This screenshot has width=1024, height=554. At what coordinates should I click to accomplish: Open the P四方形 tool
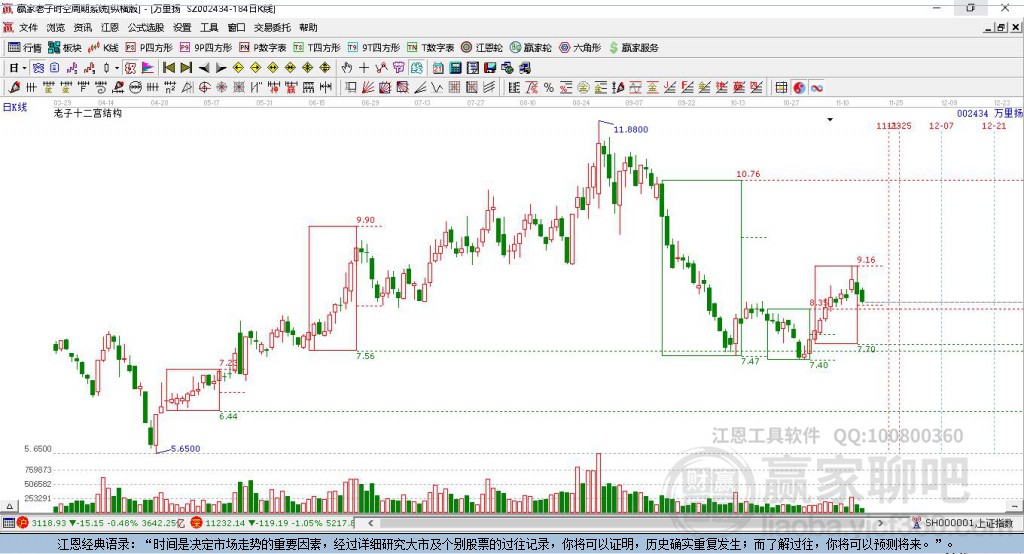(x=149, y=48)
